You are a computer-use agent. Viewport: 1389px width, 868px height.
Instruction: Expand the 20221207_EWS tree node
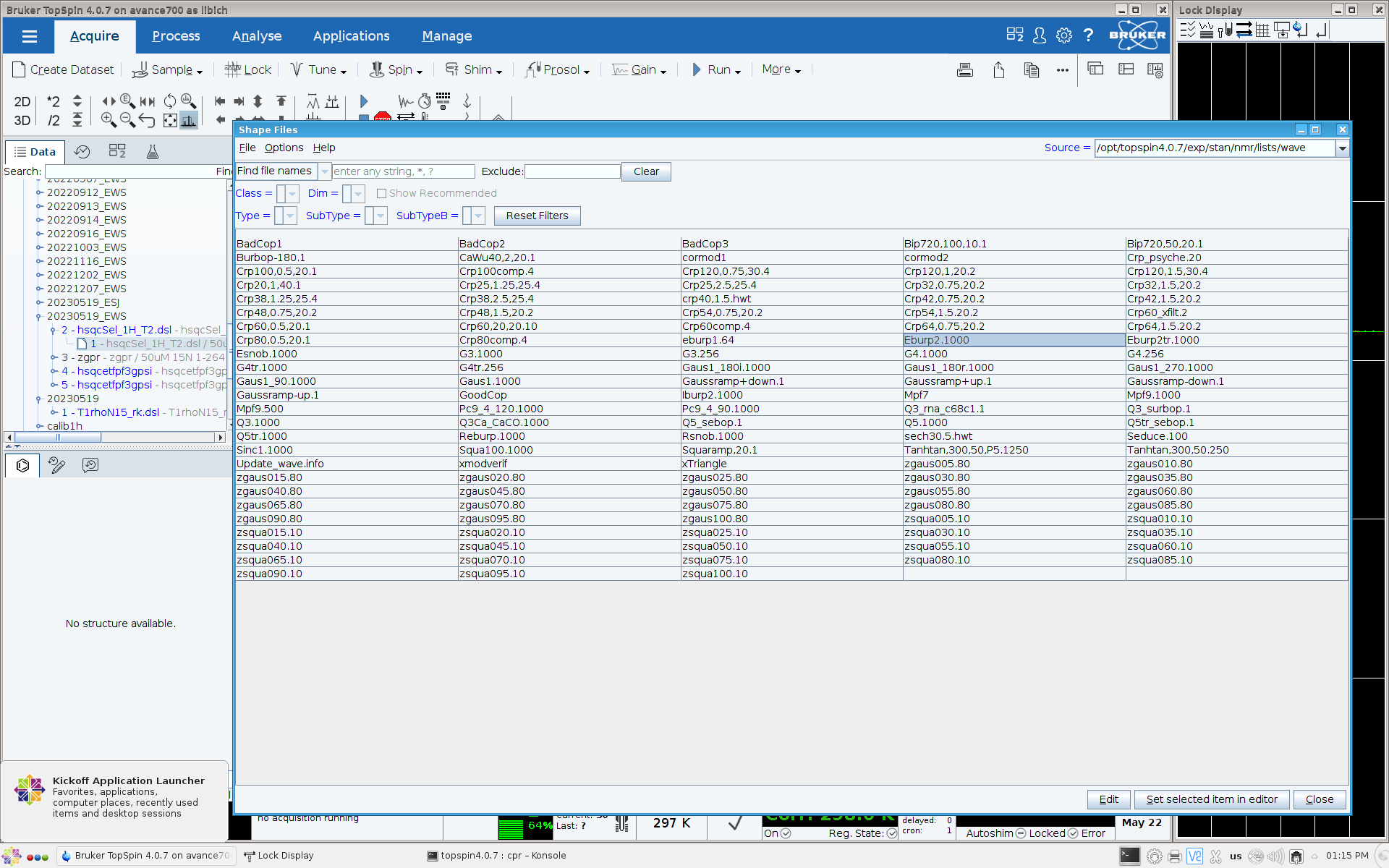click(39, 289)
